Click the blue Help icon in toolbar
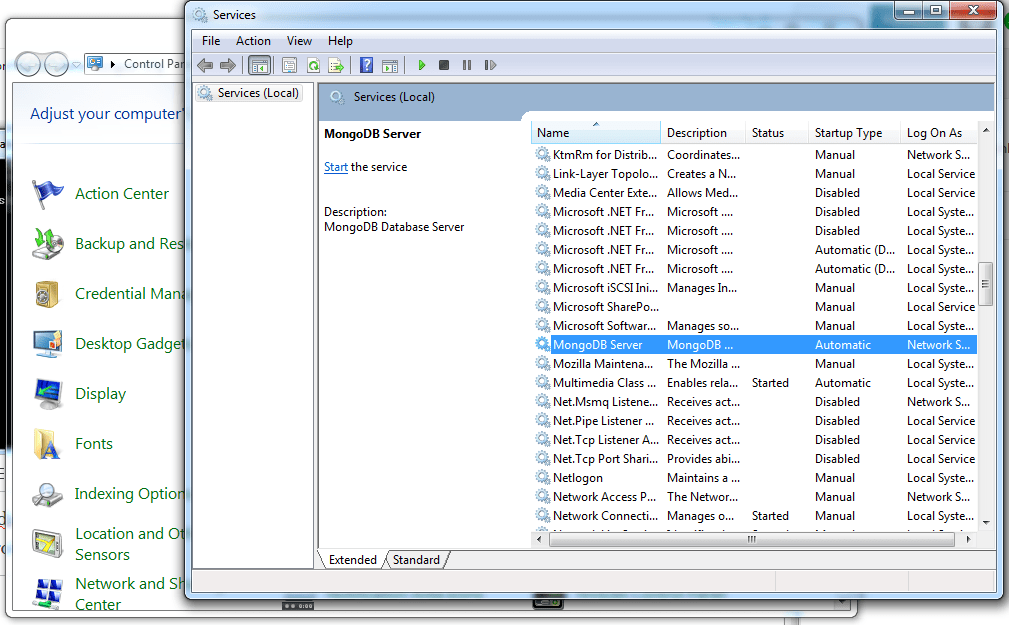The image size is (1009, 625). click(x=366, y=65)
